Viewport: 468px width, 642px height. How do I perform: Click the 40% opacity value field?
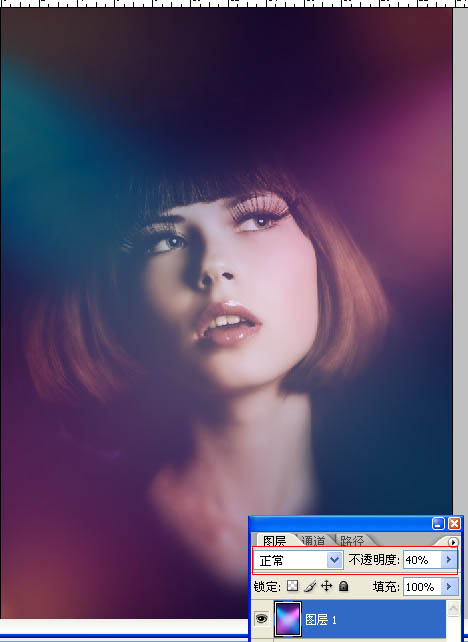click(x=423, y=560)
